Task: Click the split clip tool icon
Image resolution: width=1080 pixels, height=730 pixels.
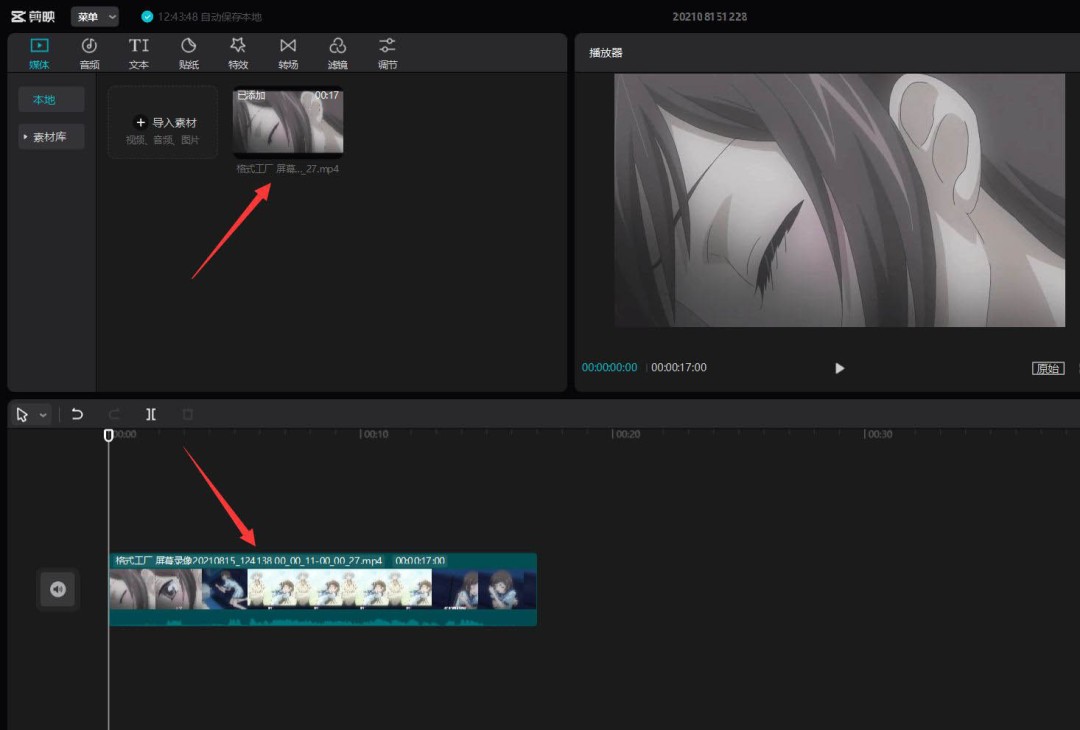Action: pyautogui.click(x=151, y=414)
